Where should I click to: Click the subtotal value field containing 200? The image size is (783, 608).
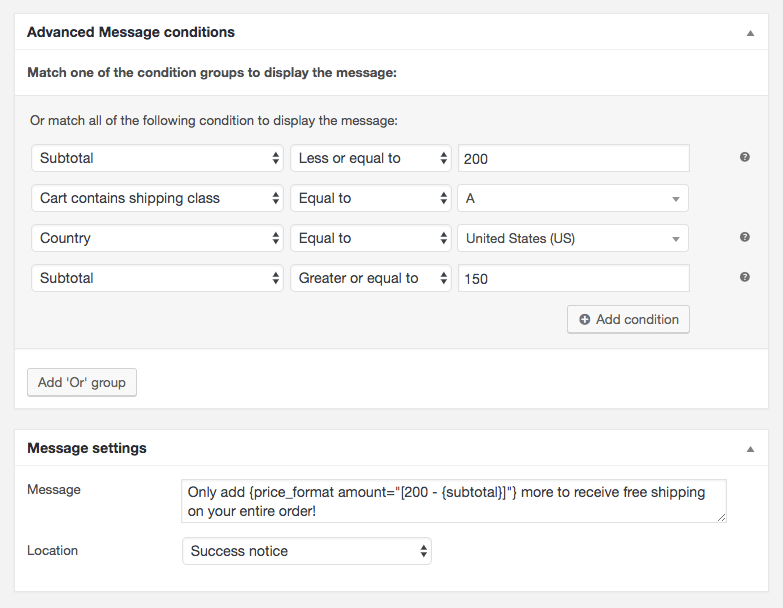pyautogui.click(x=574, y=158)
